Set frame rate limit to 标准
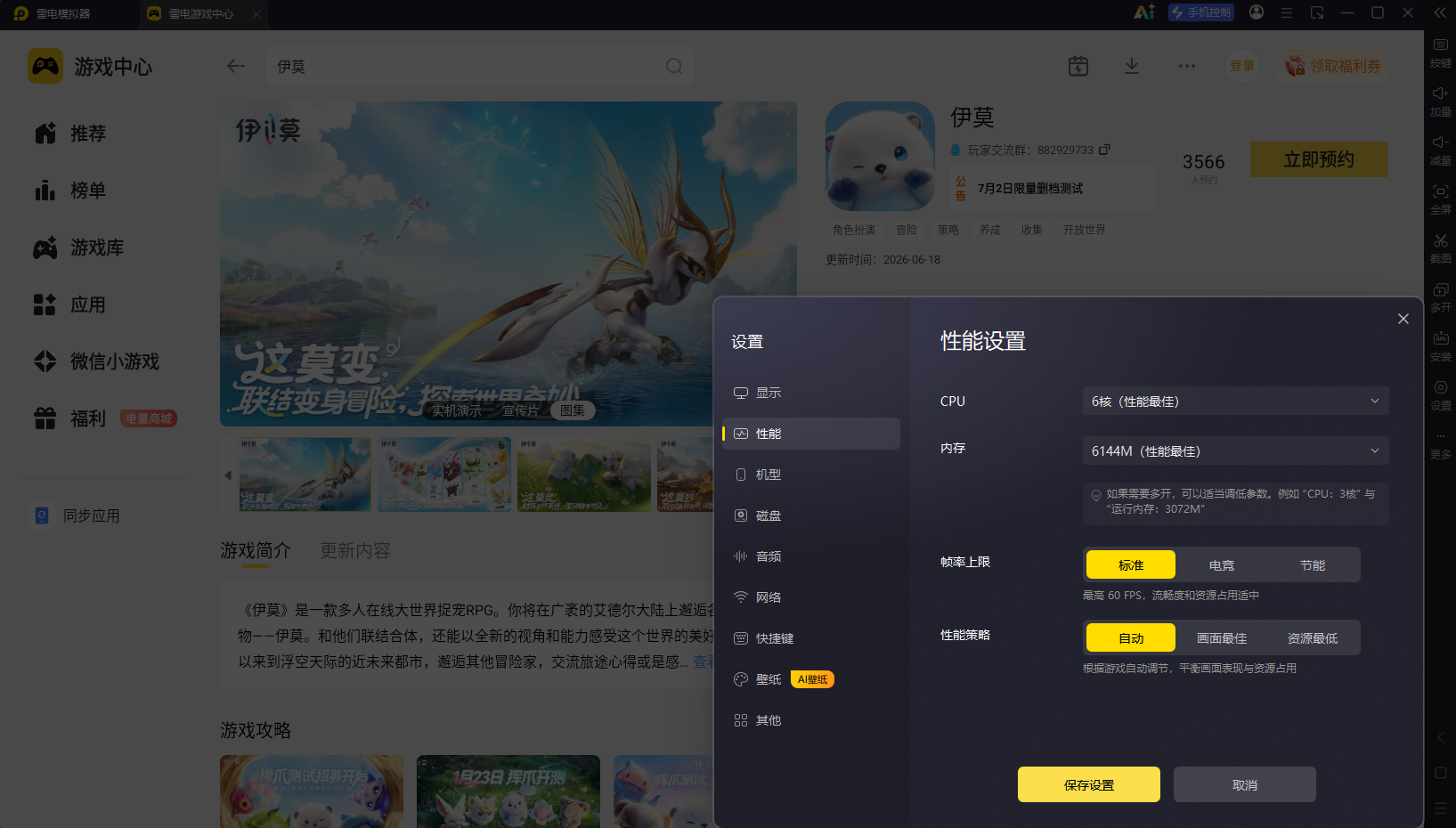Viewport: 1456px width, 828px height. point(1131,565)
